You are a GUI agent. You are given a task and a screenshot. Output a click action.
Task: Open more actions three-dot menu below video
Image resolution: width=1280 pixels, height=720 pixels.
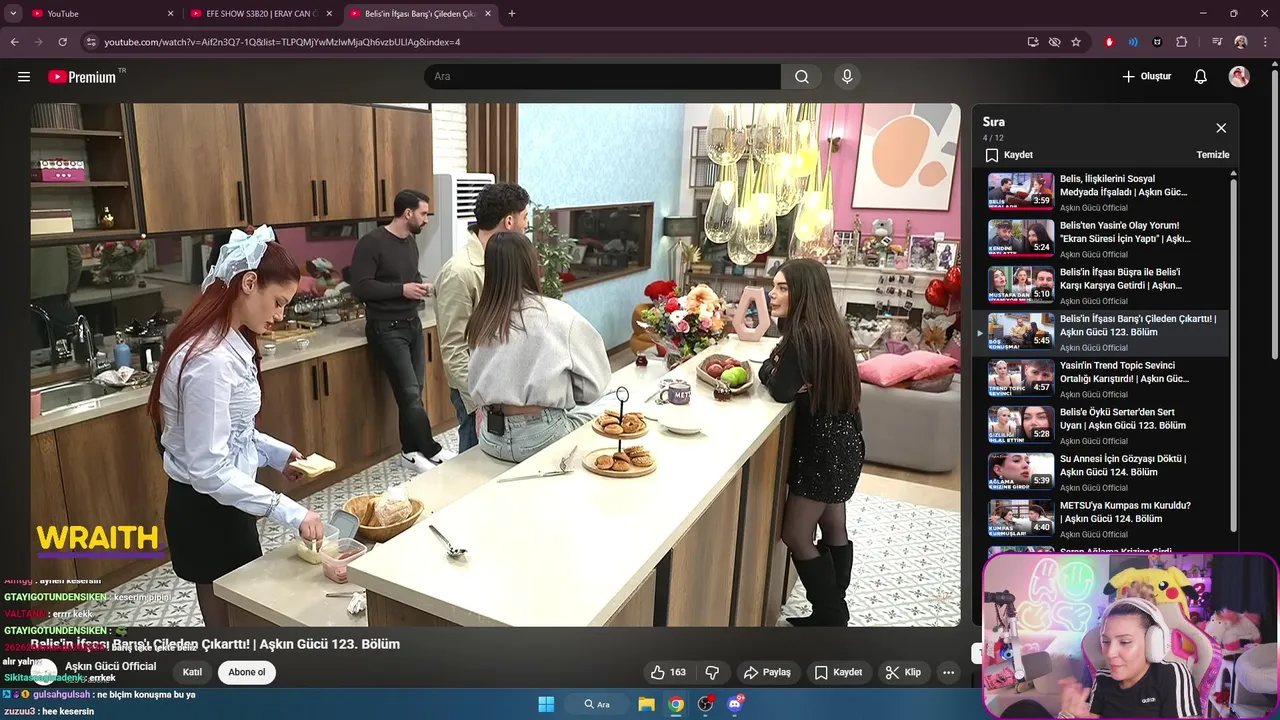[x=948, y=672]
